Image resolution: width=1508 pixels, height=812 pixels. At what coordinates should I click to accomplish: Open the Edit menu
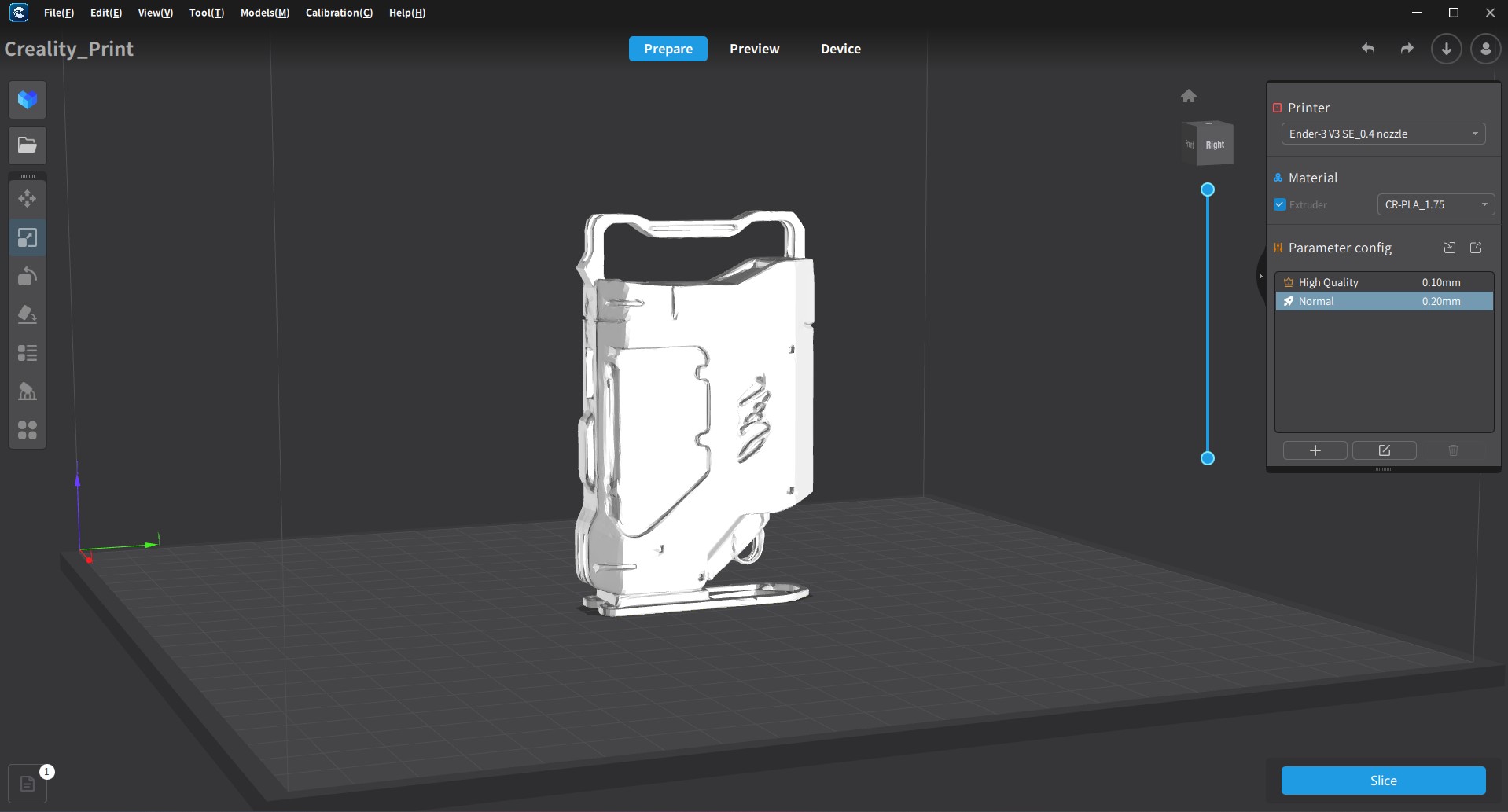click(x=106, y=13)
